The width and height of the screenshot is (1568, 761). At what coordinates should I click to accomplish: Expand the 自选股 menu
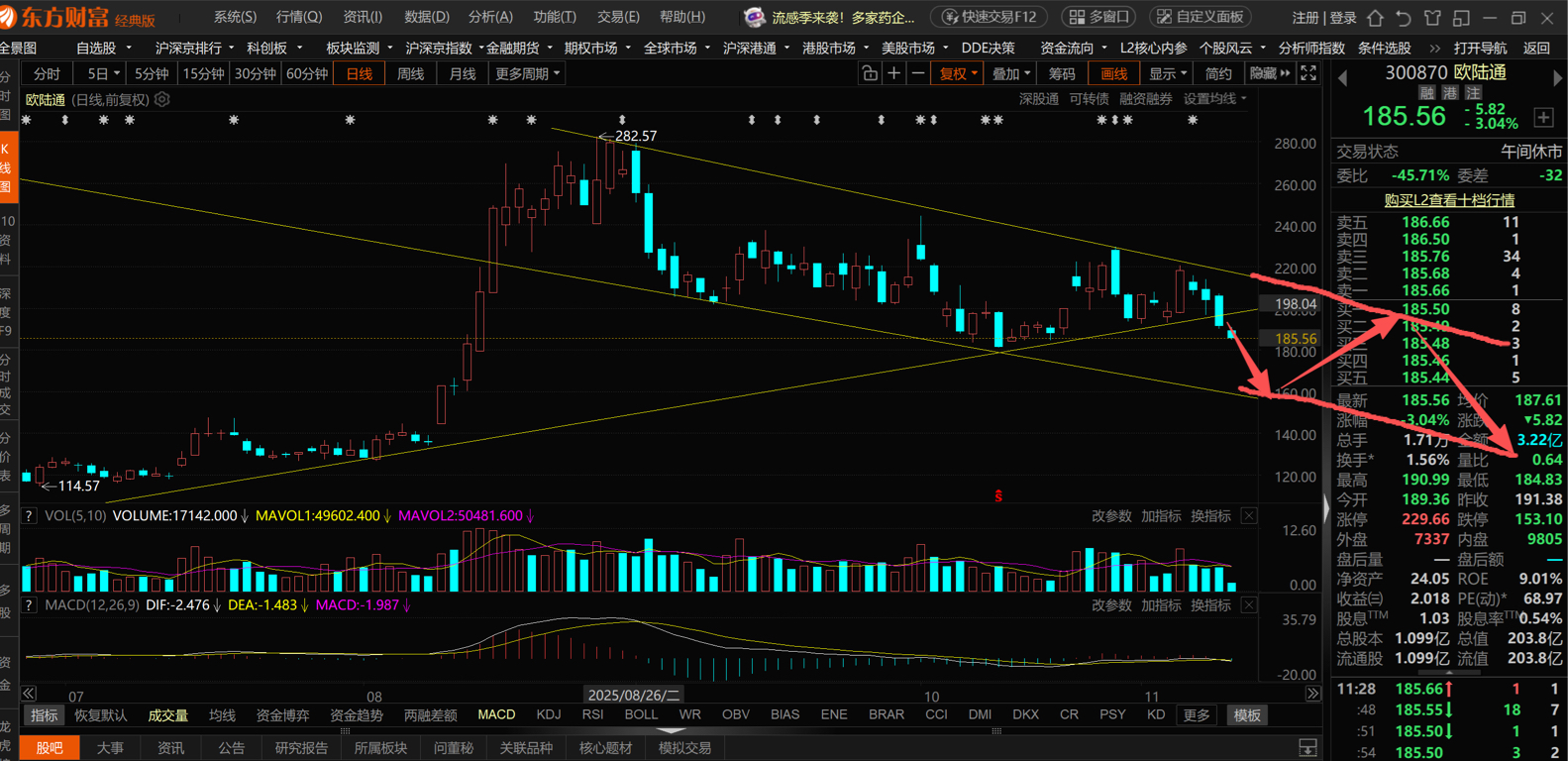coord(103,48)
